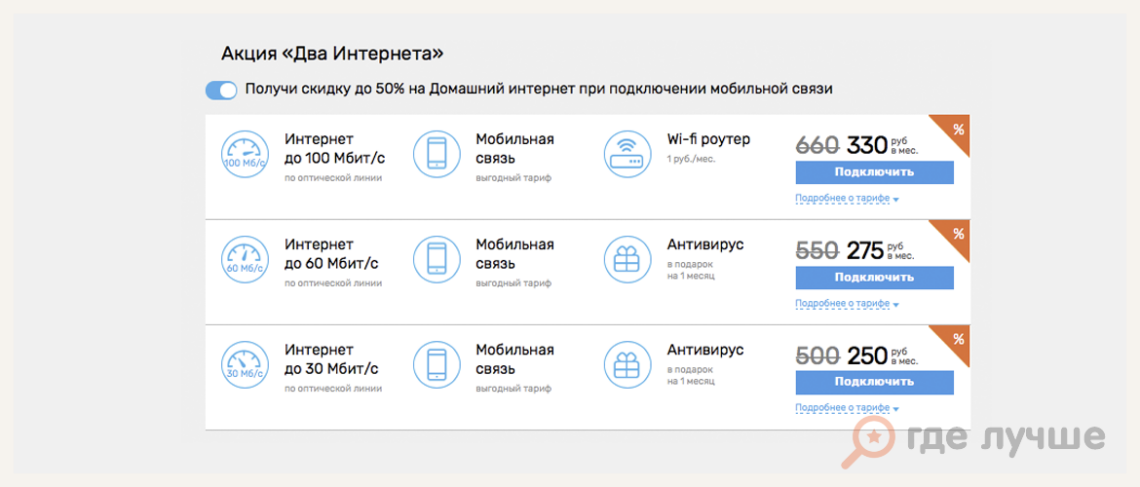This screenshot has width=1140, height=487.
Task: Expand «Подробнее о тарифе» for the 275 руб plan
Action: click(846, 303)
